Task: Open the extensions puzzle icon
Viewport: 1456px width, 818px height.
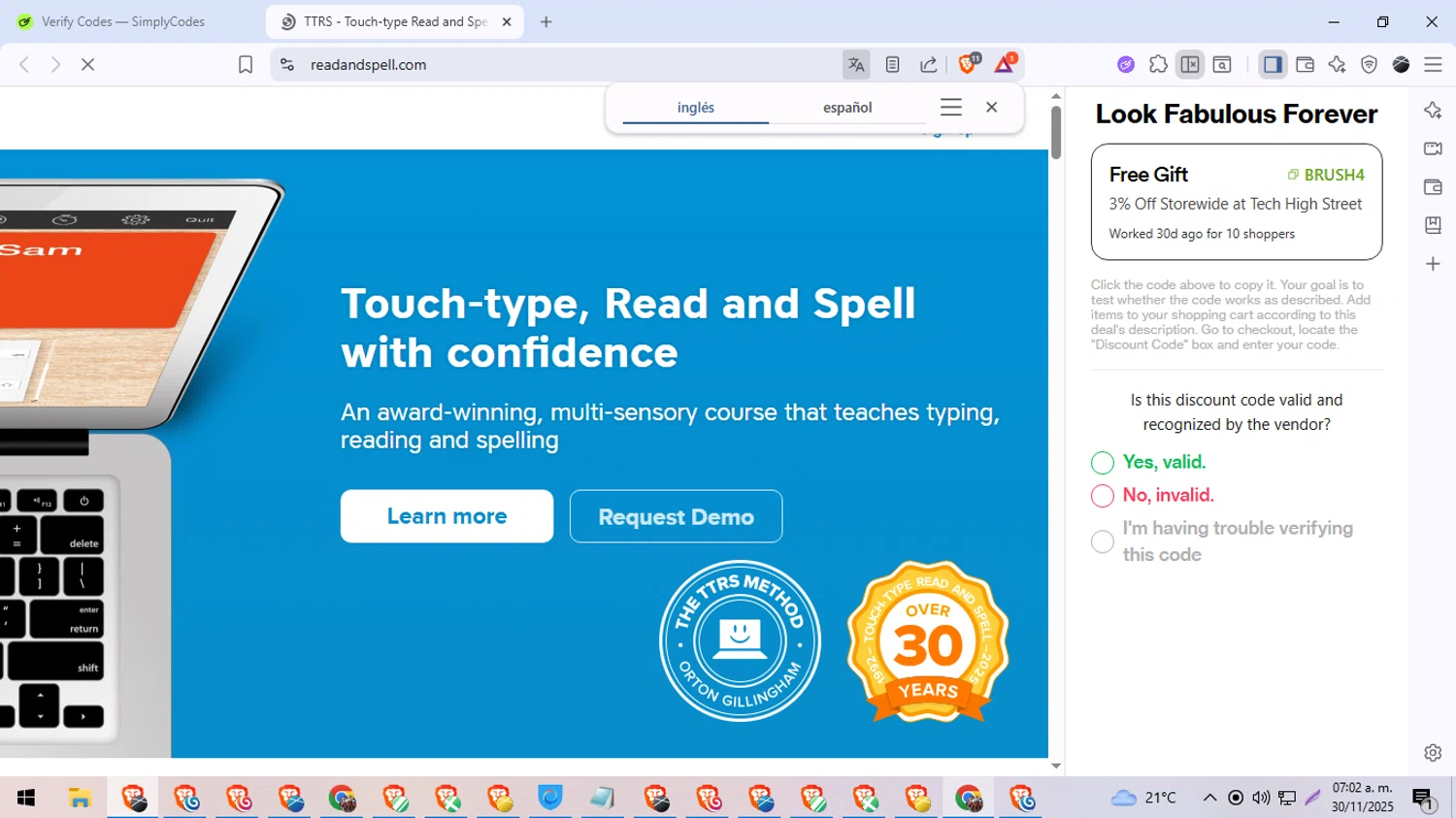Action: click(x=1158, y=65)
